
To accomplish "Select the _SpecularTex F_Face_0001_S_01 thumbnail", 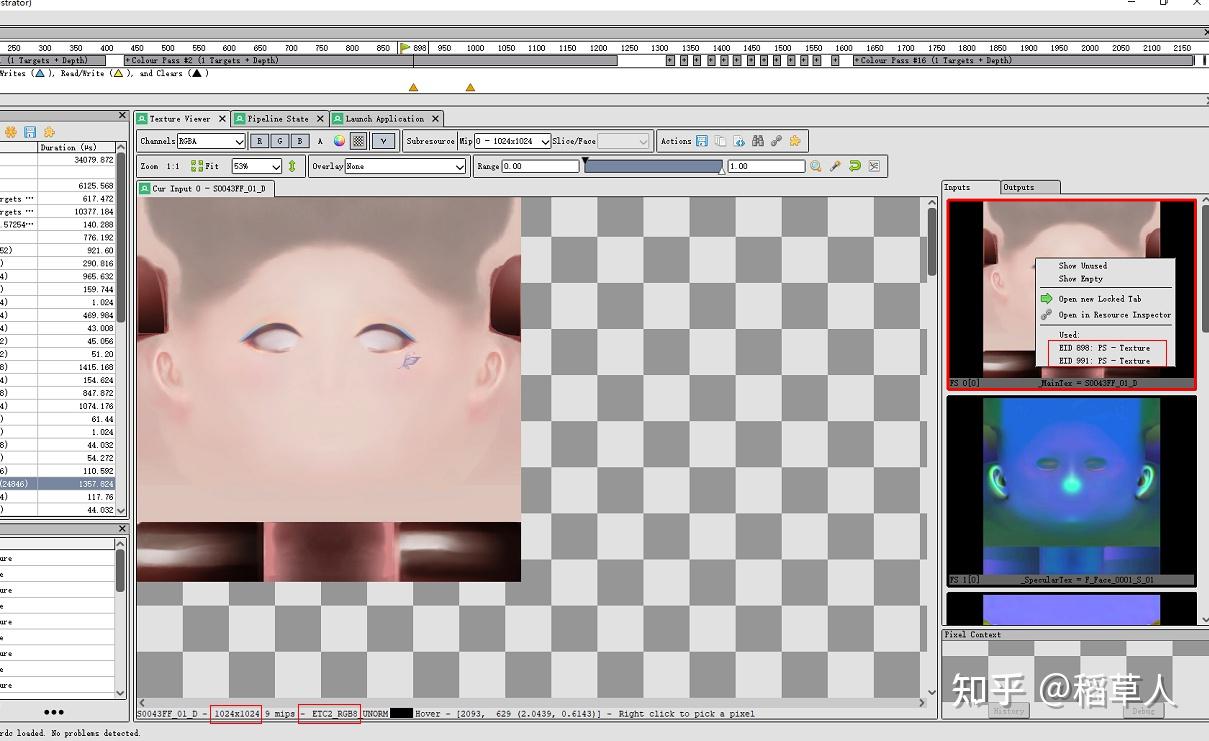I will [x=1071, y=490].
